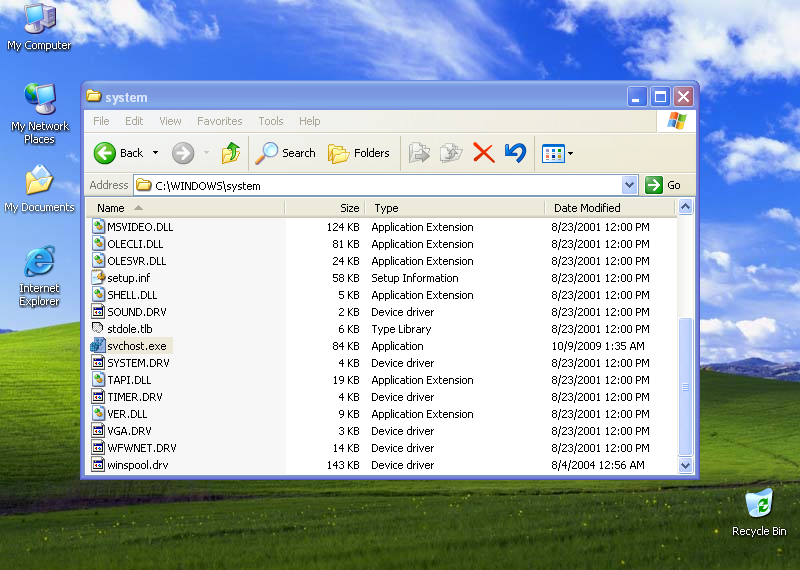Image resolution: width=800 pixels, height=570 pixels.
Task: Toggle the Folders pane button
Action: tap(359, 153)
